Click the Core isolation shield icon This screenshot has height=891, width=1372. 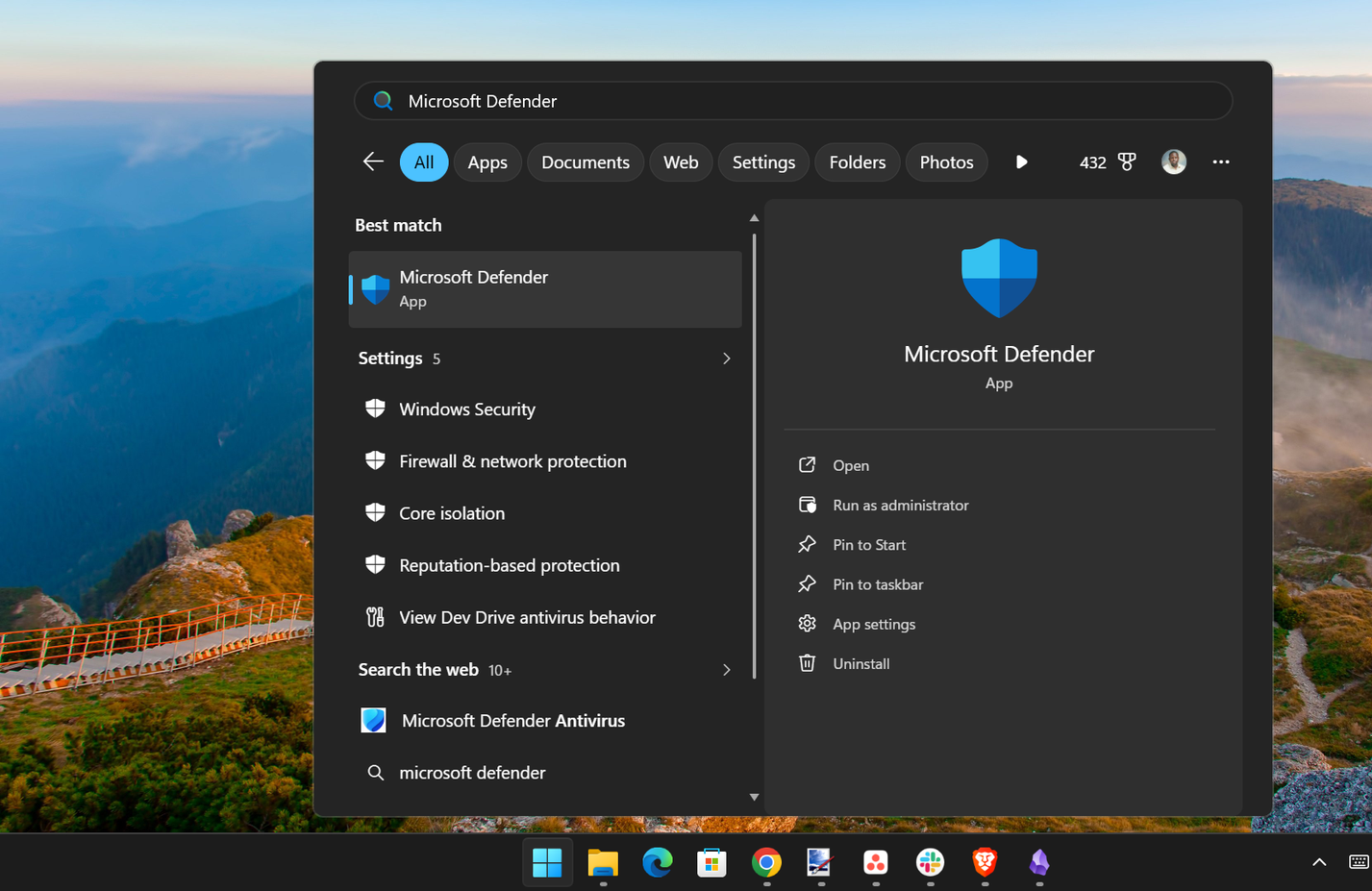pyautogui.click(x=375, y=512)
